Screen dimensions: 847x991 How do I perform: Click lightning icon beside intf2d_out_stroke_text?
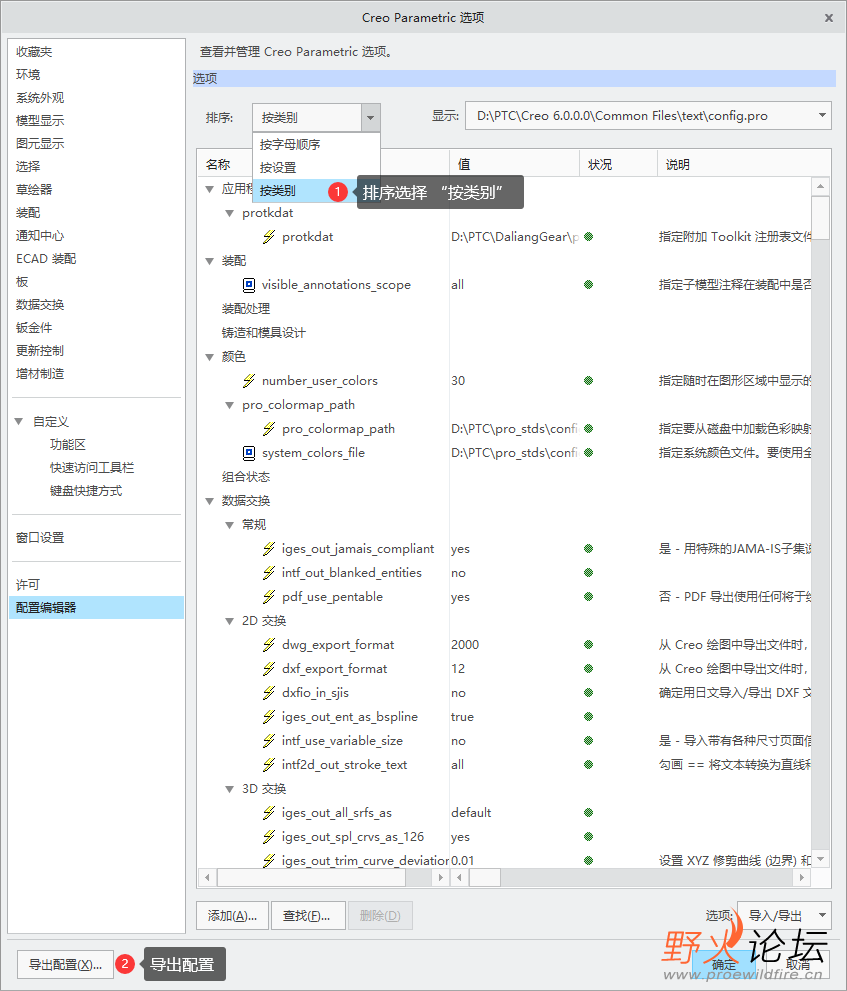pos(269,765)
